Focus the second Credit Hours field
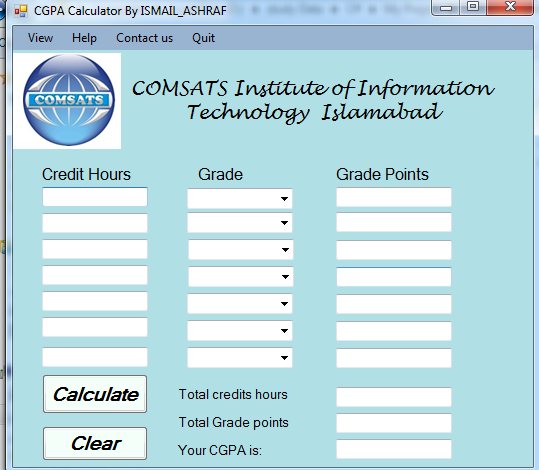Image resolution: width=539 pixels, height=470 pixels. click(x=95, y=223)
